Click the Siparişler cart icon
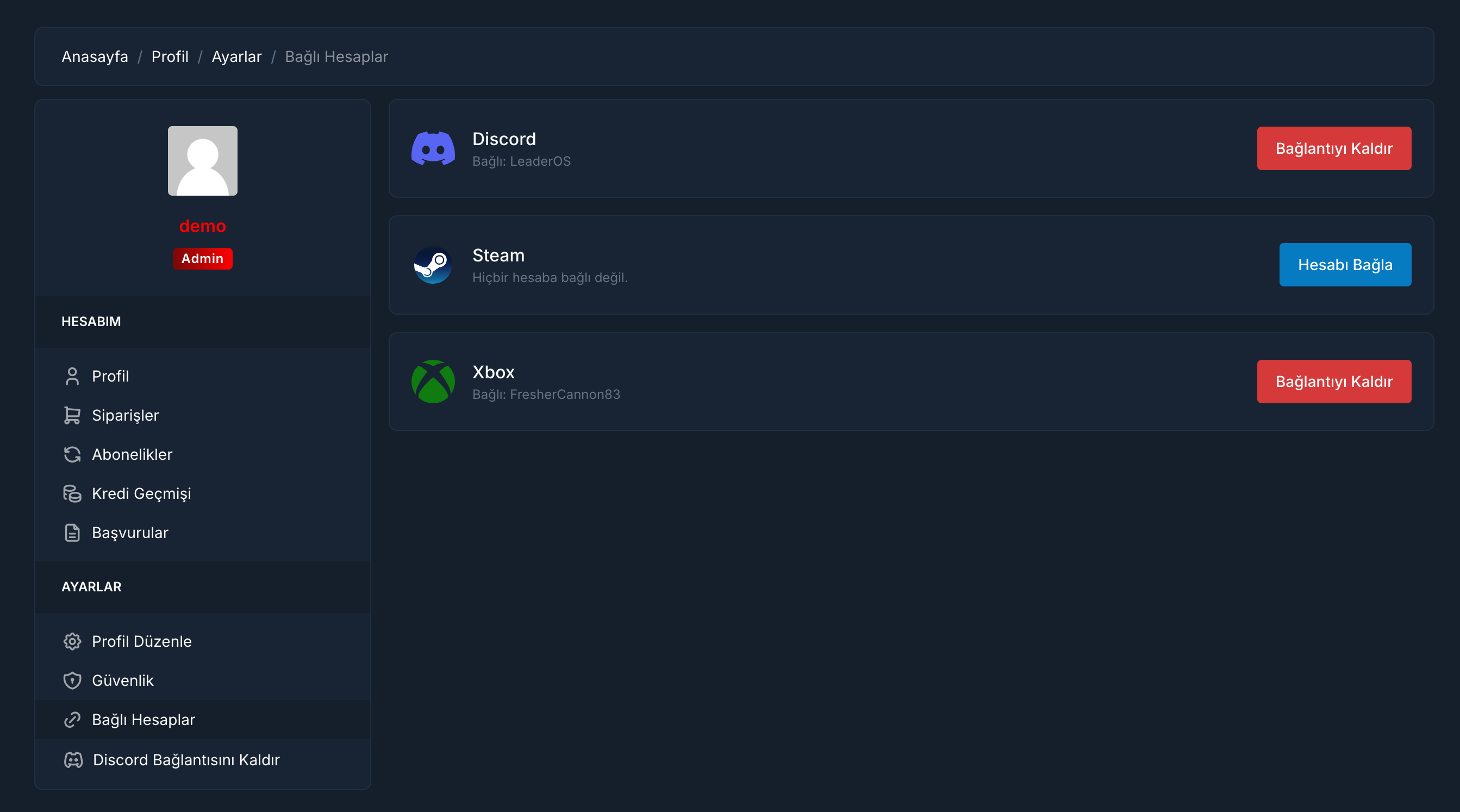 pos(72,415)
